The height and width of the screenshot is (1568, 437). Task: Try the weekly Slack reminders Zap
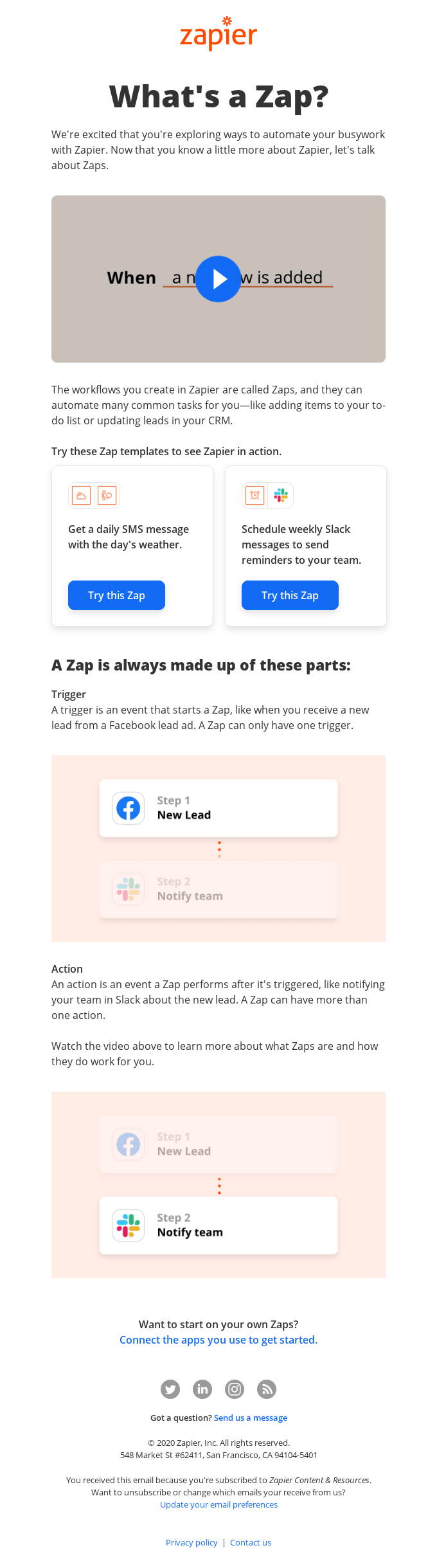pos(290,595)
